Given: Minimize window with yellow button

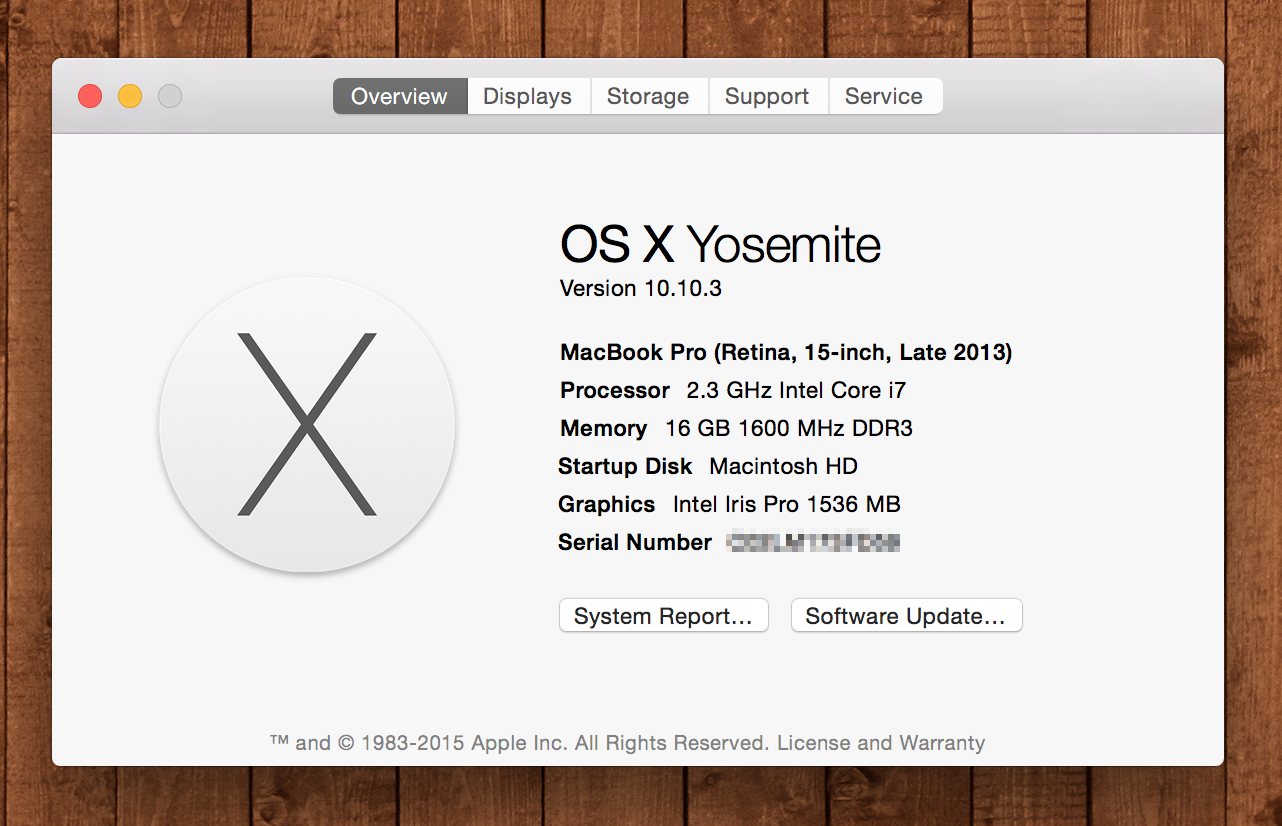Looking at the screenshot, I should (130, 96).
